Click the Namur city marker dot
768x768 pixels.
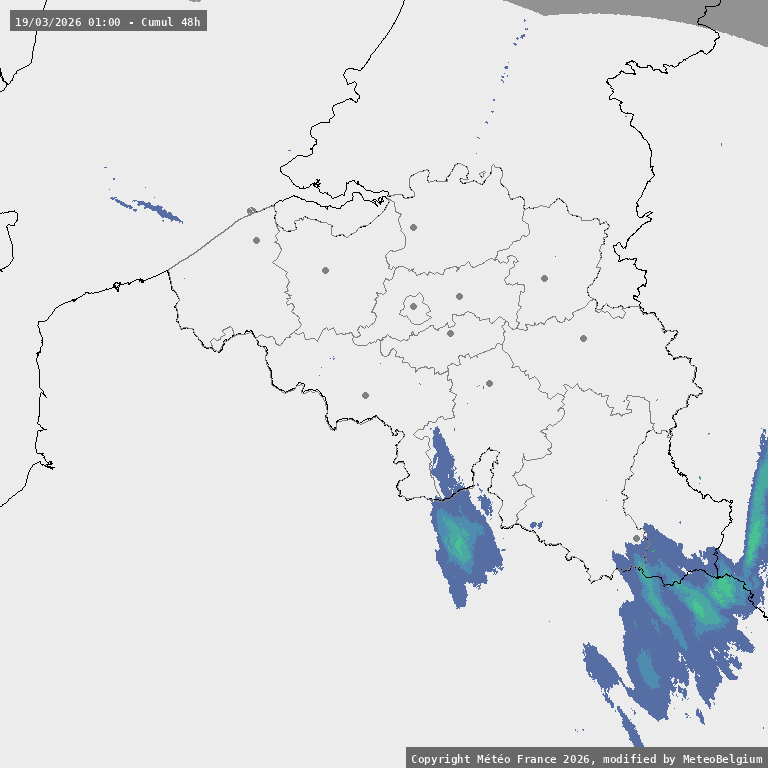[489, 383]
